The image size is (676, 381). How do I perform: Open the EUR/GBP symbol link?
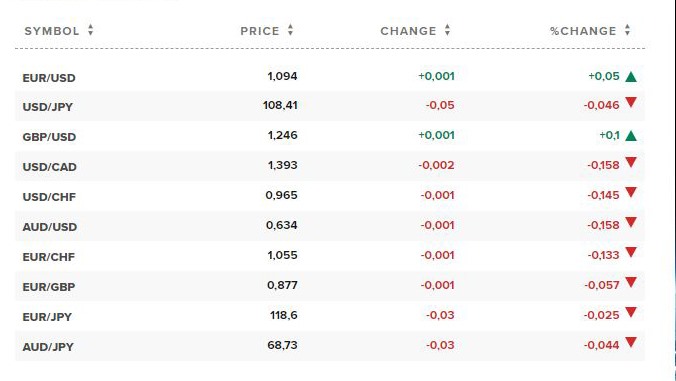[49, 287]
